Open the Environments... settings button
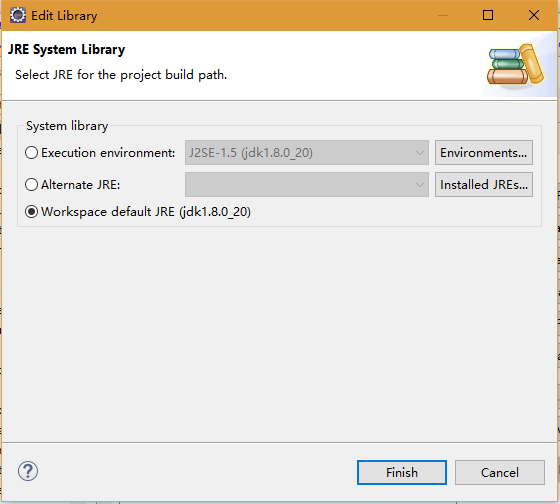 tap(484, 153)
